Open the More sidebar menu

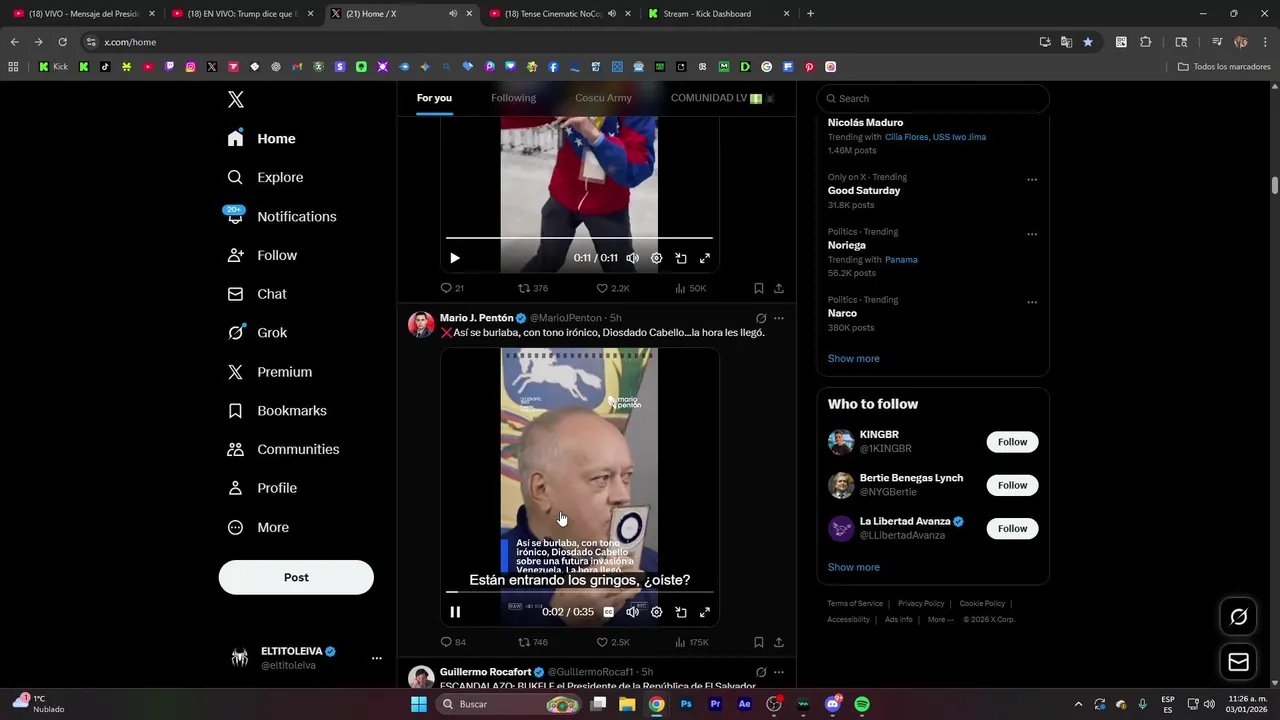click(258, 527)
